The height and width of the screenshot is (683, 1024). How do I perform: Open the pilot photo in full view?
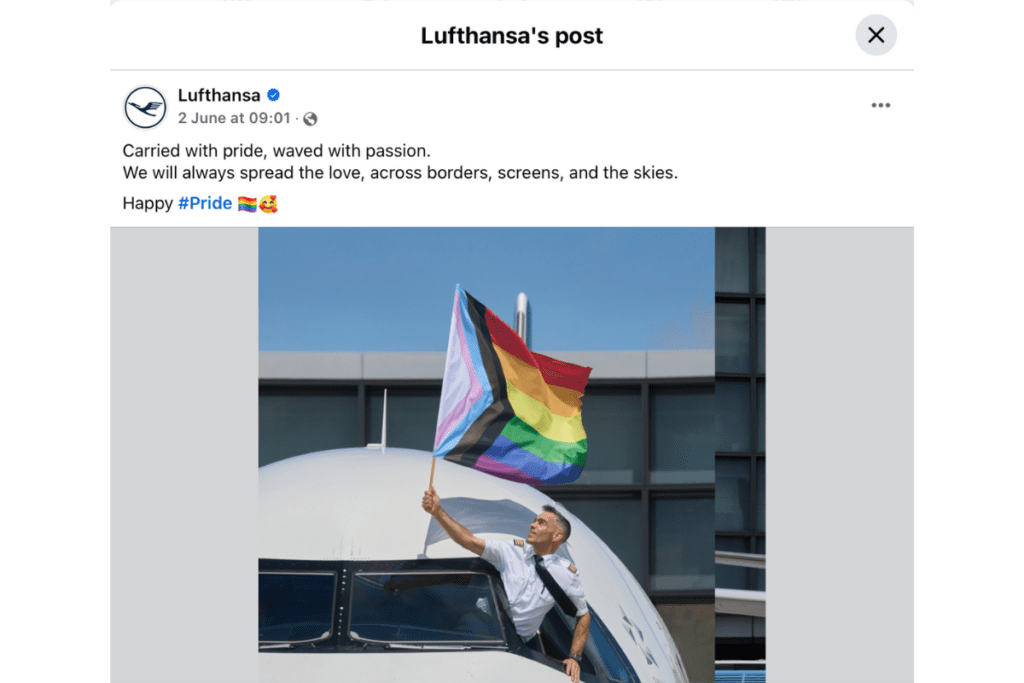click(x=511, y=455)
